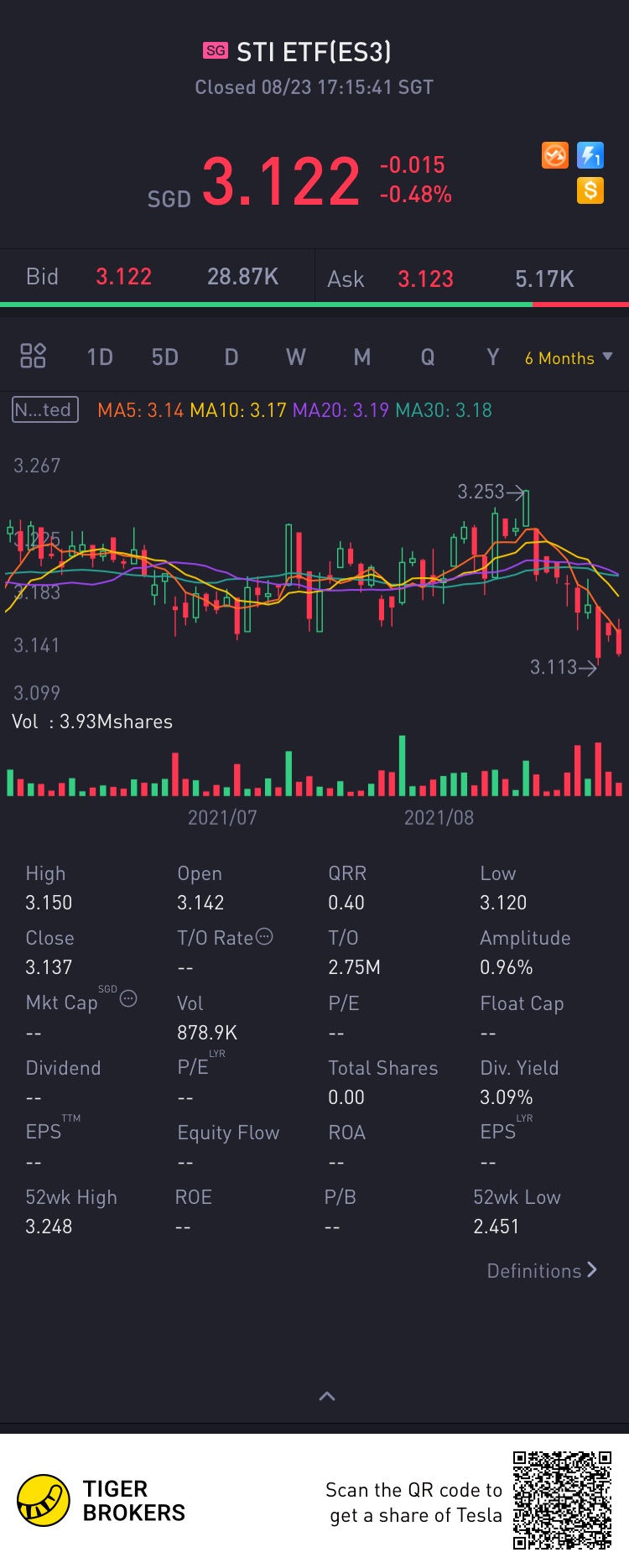
Task: Switch to the 1D chart tab
Action: click(x=100, y=357)
